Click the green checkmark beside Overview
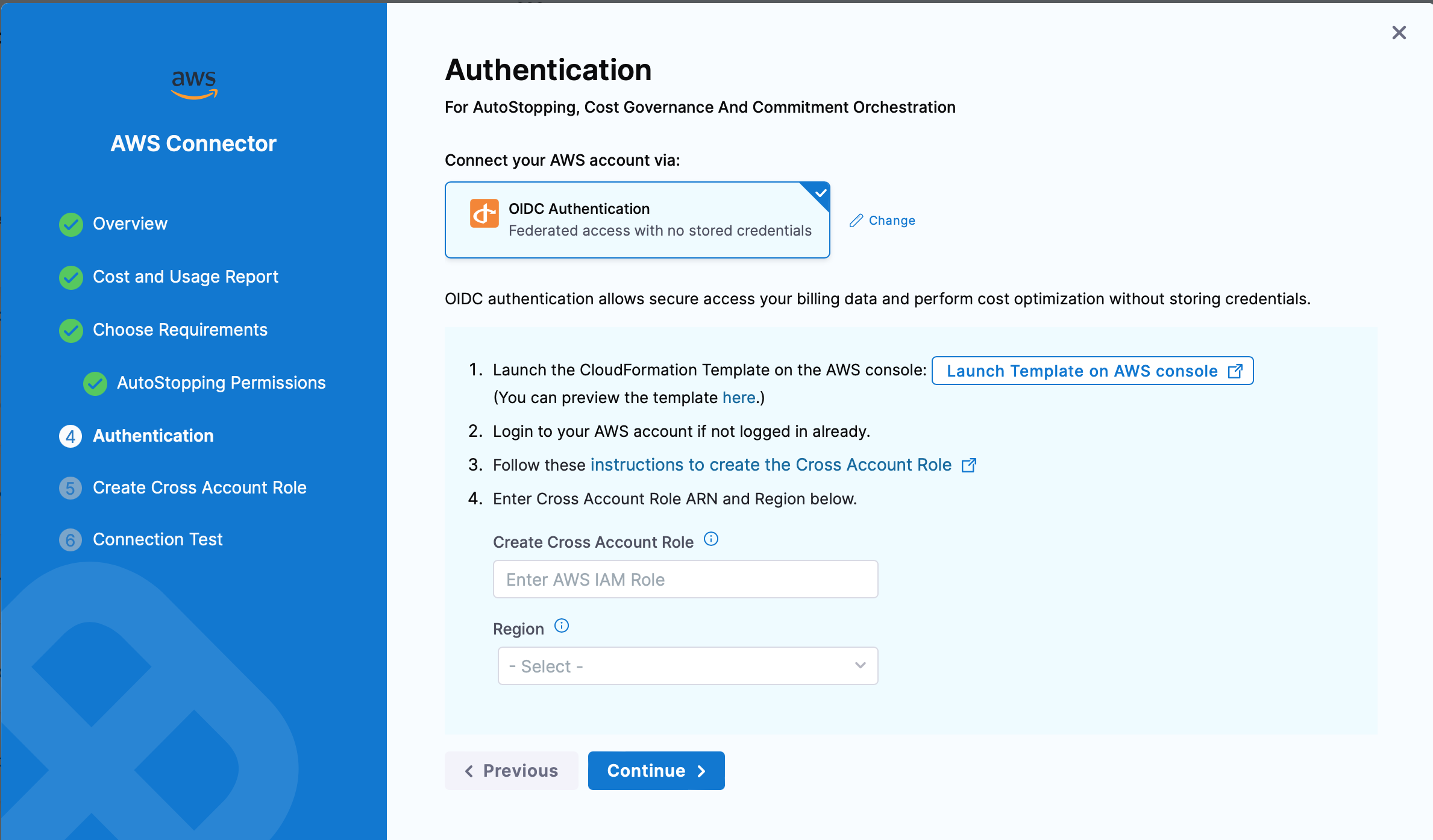 71,224
